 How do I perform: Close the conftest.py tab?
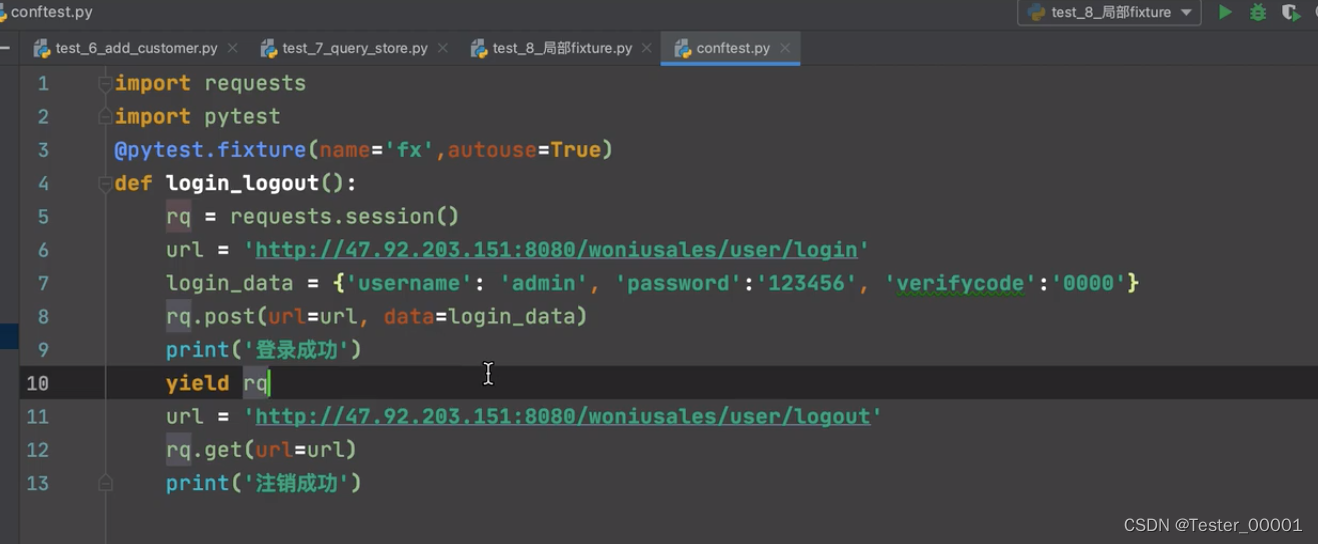785,48
